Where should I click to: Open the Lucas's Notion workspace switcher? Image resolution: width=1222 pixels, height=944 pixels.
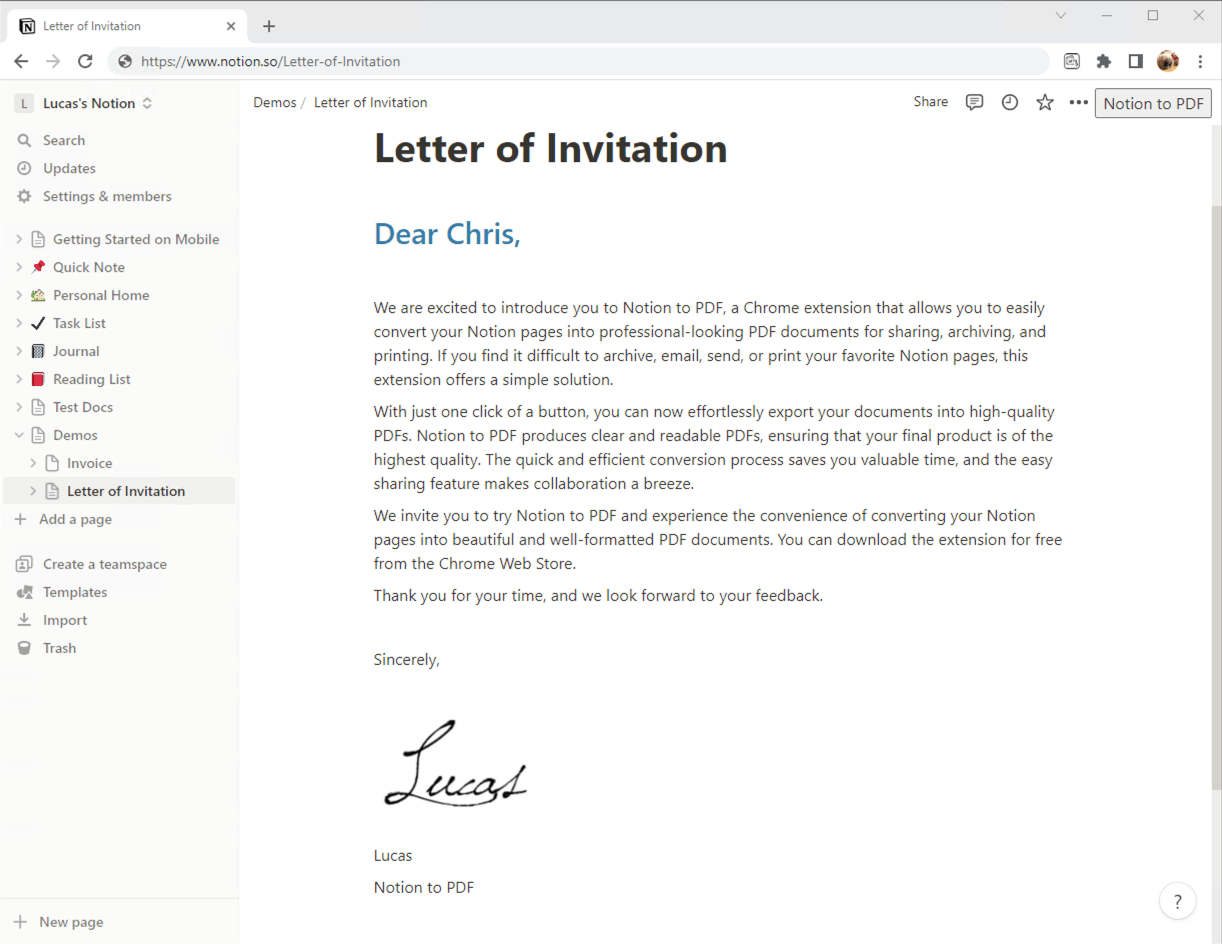coord(88,102)
